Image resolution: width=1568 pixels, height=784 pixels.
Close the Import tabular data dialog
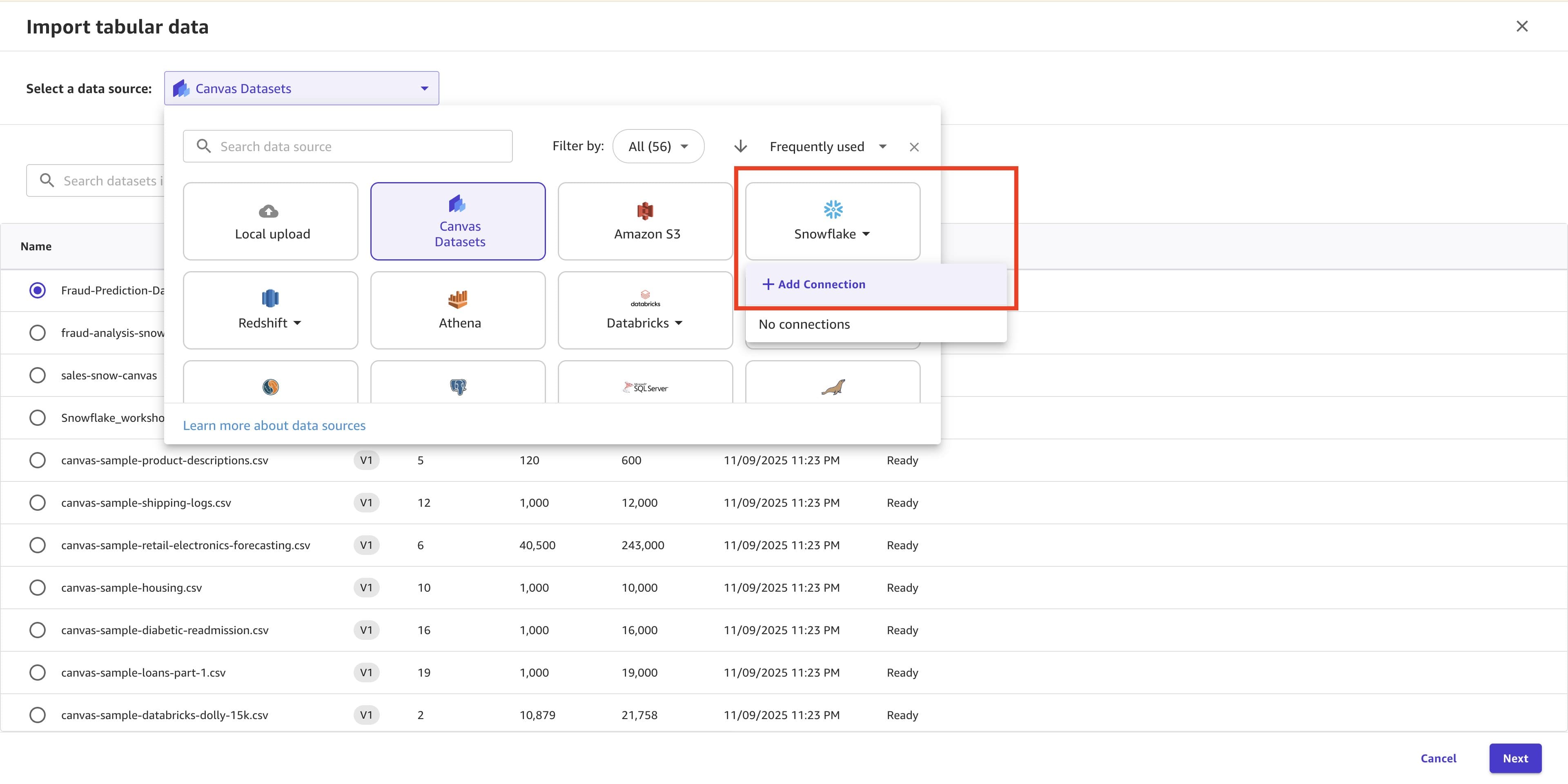click(x=1522, y=26)
